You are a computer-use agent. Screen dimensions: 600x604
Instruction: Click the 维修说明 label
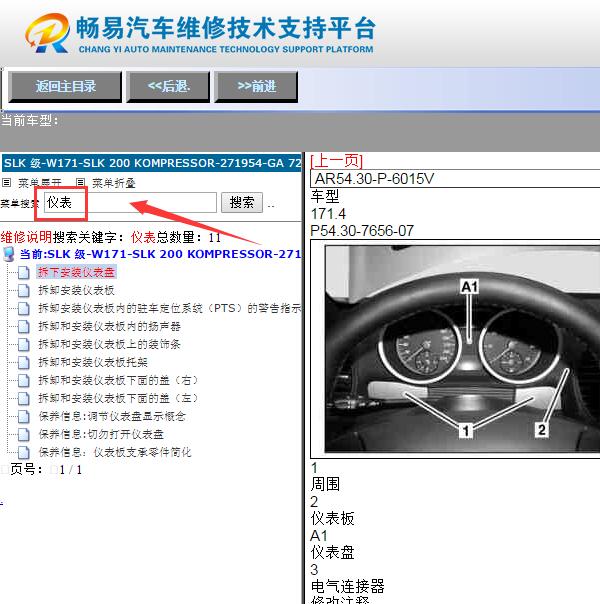click(x=26, y=237)
